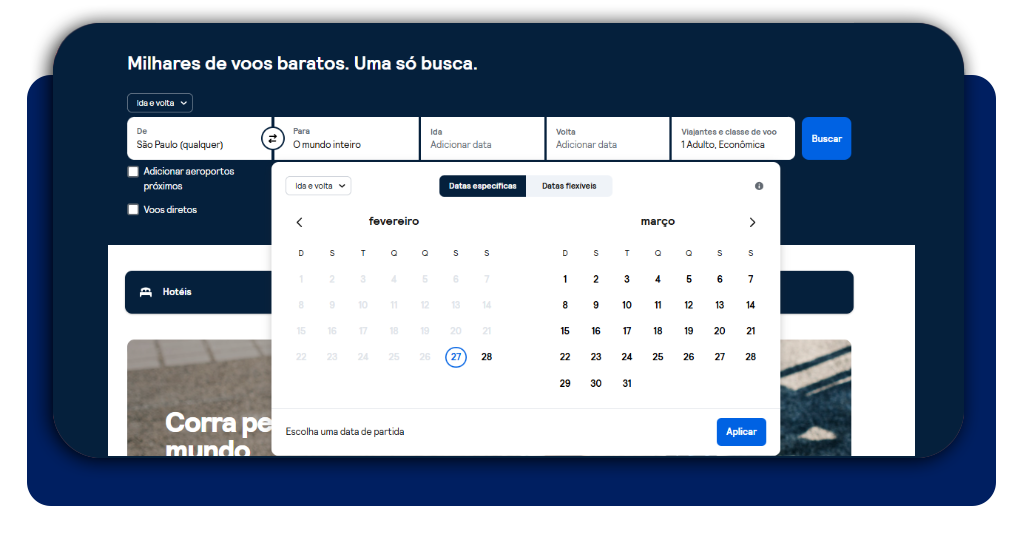Open Ida e volta dropdown inside calendar popup
Image resolution: width=1024 pixels, height=536 pixels.
(319, 186)
